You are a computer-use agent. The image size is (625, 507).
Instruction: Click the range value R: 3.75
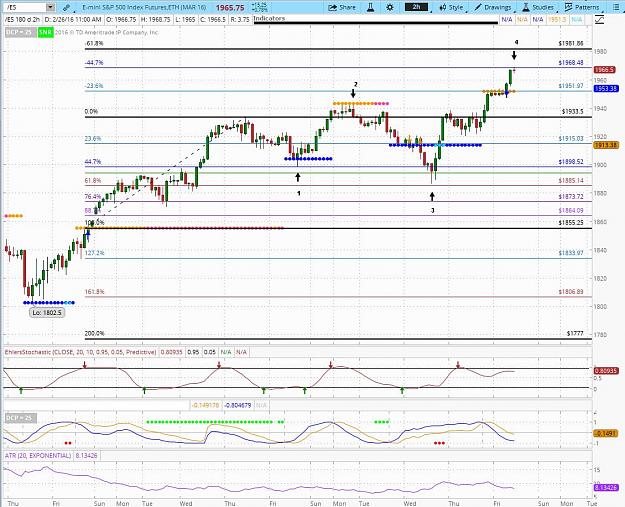[240, 19]
